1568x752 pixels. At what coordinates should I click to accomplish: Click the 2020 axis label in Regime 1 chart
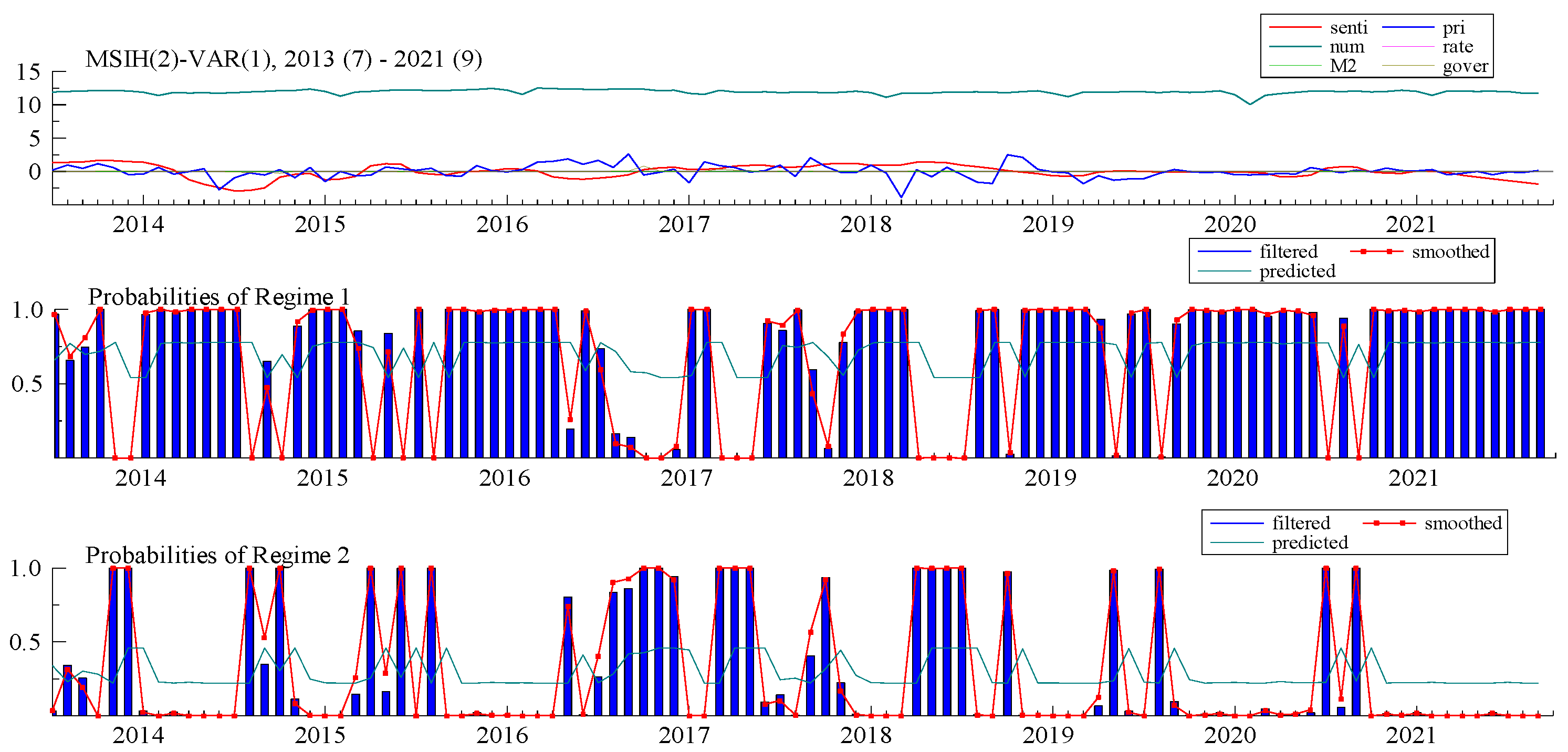1232,478
